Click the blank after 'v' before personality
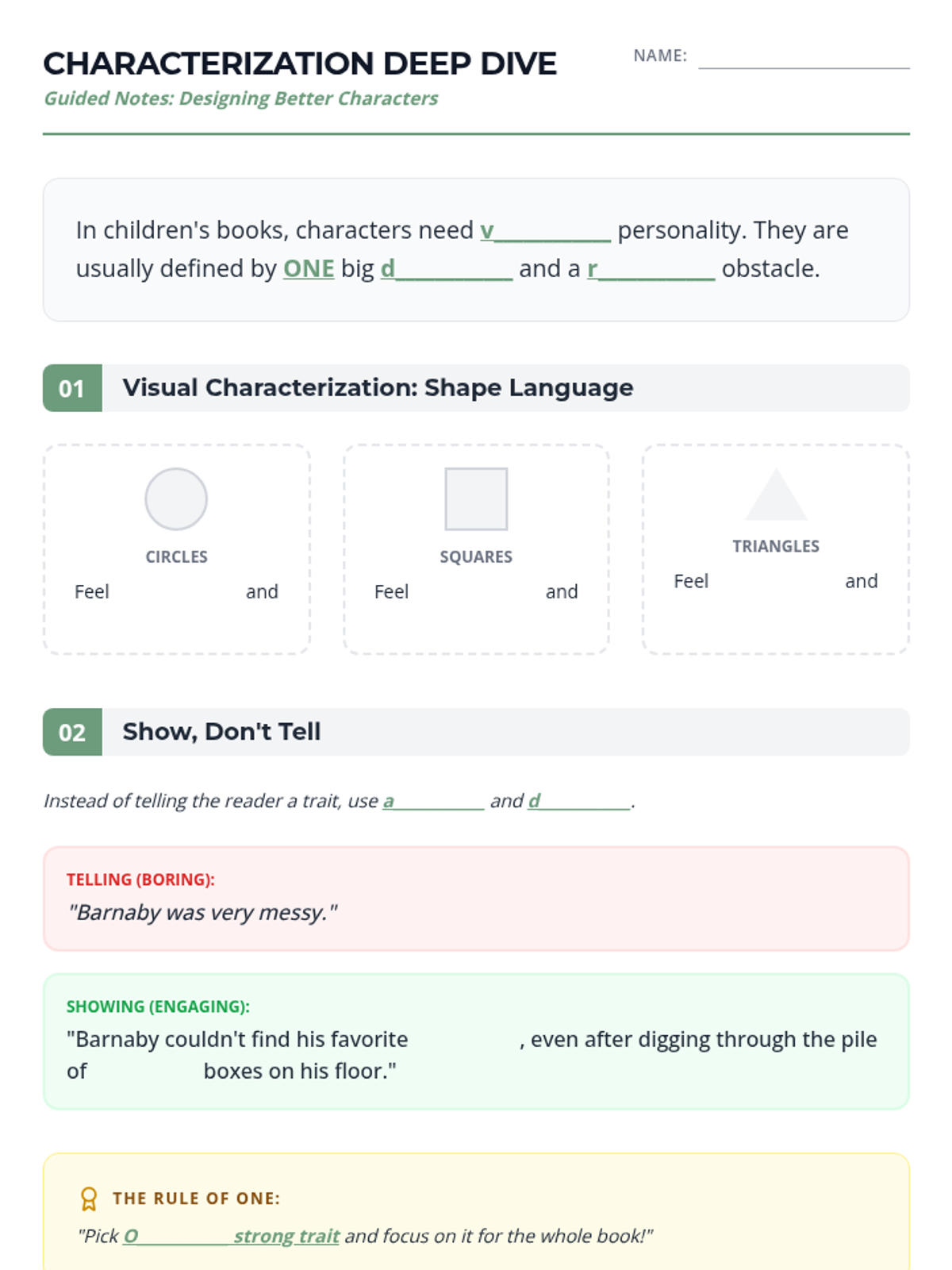 (x=546, y=231)
